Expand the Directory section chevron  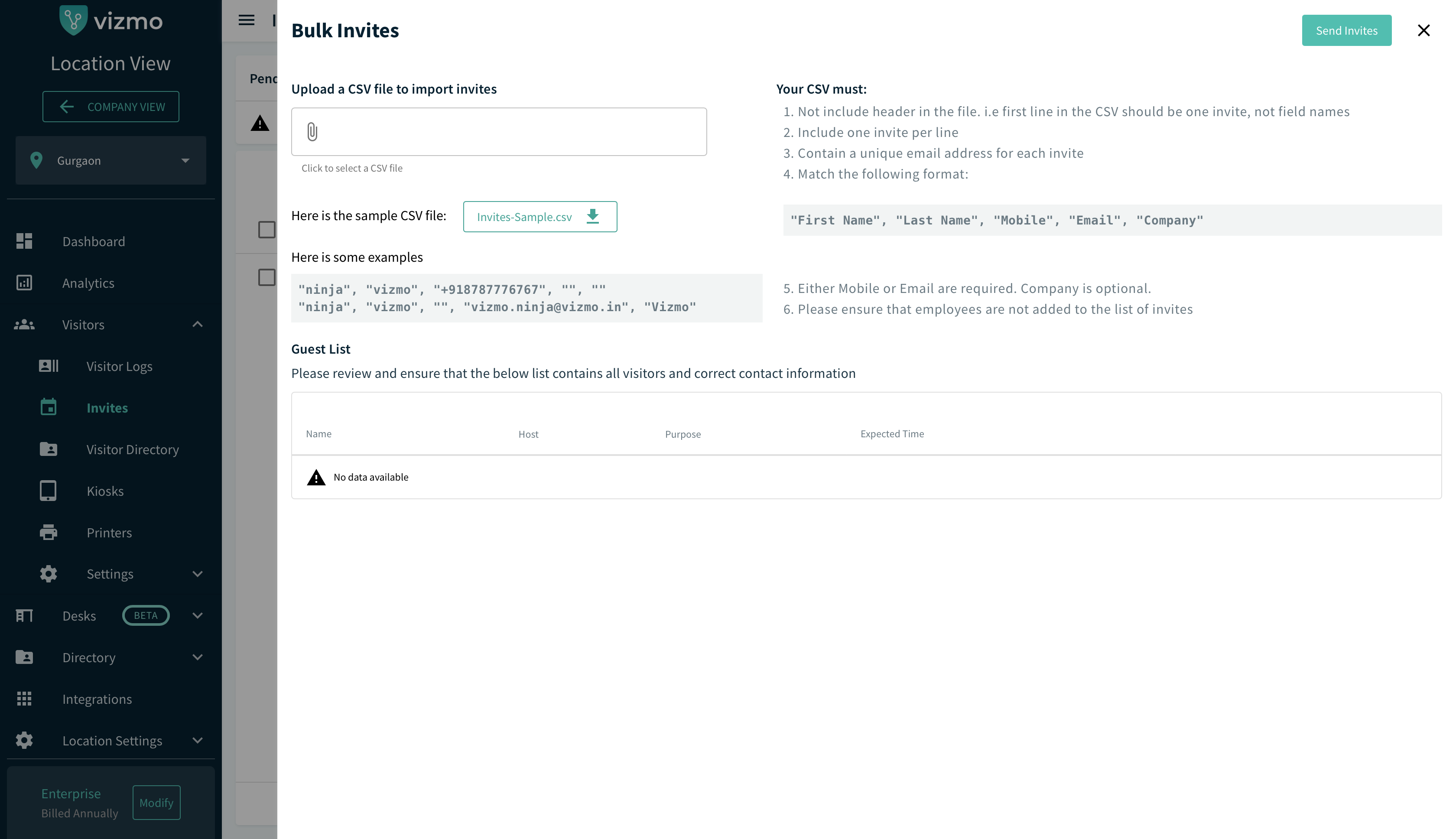click(x=198, y=657)
